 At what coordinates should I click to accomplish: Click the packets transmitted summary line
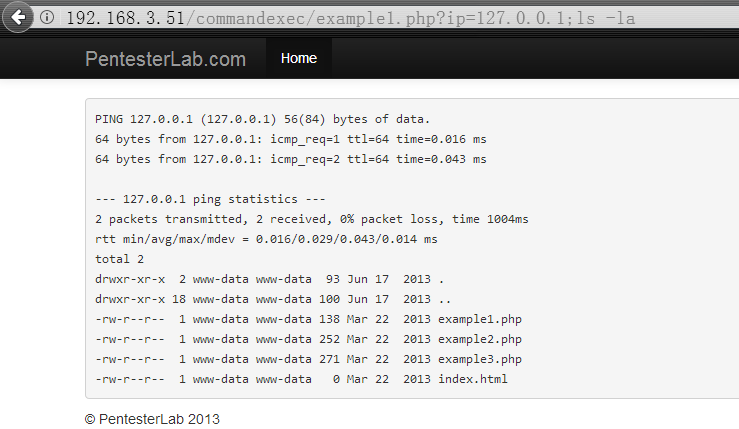tap(312, 219)
